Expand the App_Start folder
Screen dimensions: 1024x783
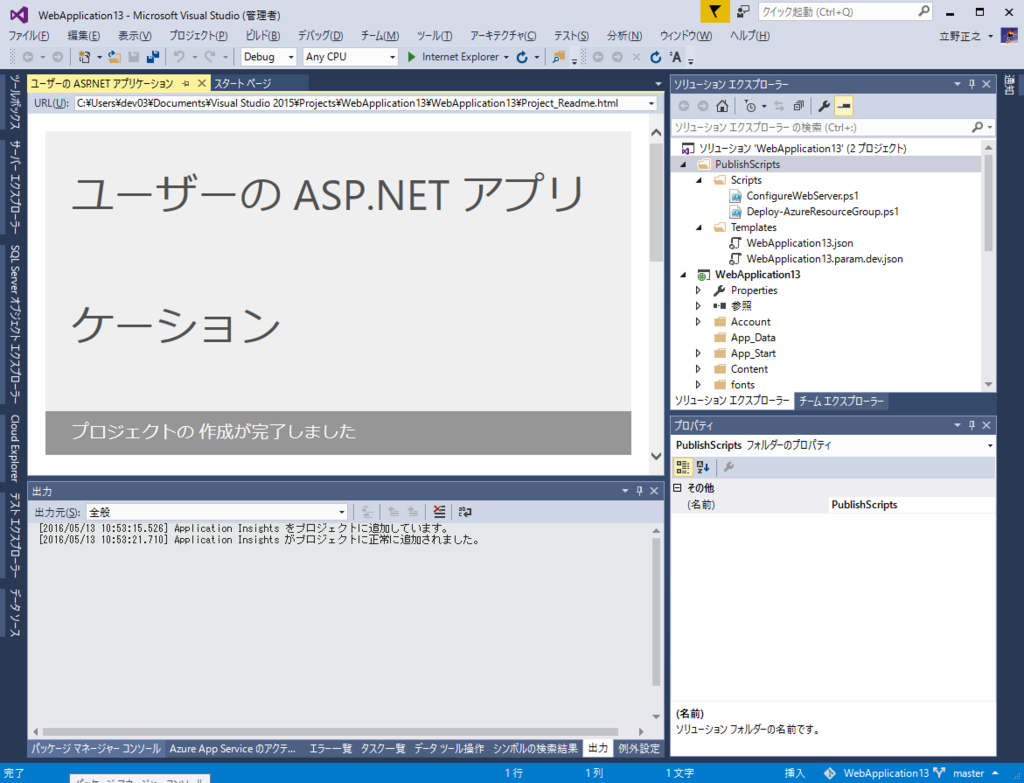tap(698, 353)
